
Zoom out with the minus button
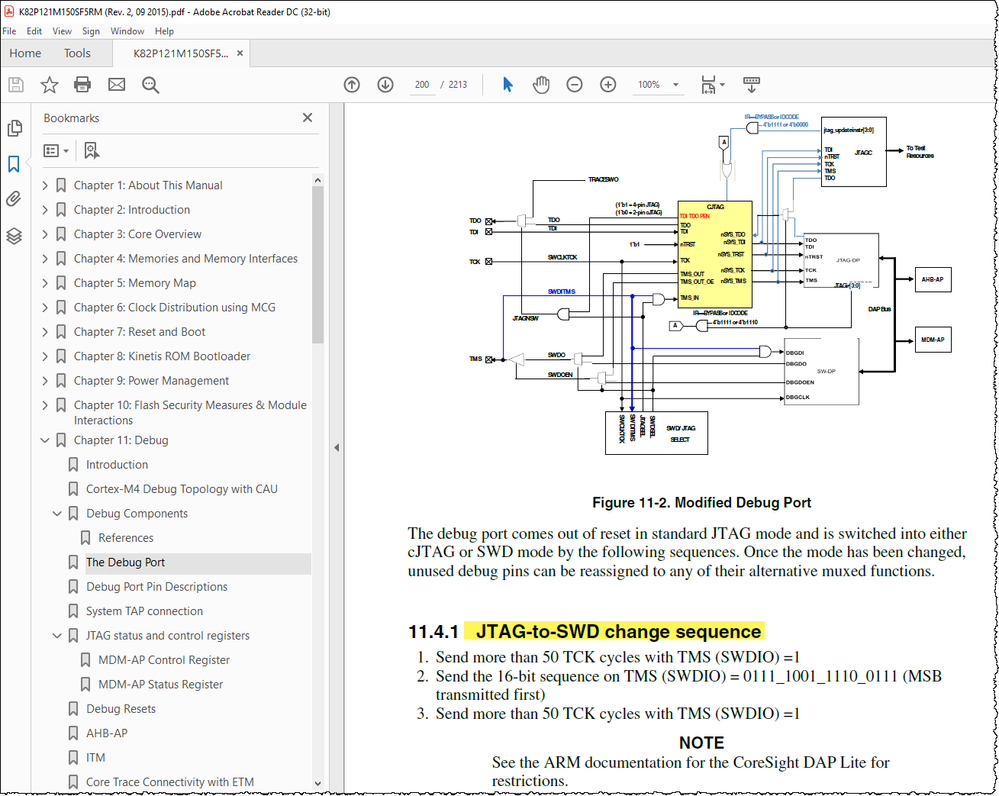[x=574, y=85]
